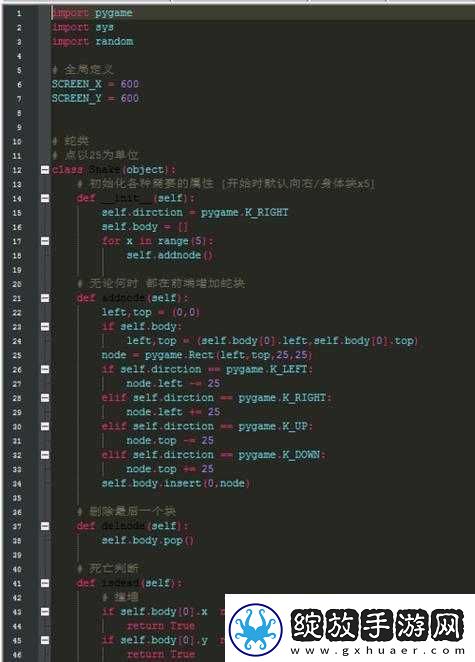The image size is (475, 662).
Task: Click 'self.dirction = pygame.K_RIGHT' line
Action: click(195, 212)
